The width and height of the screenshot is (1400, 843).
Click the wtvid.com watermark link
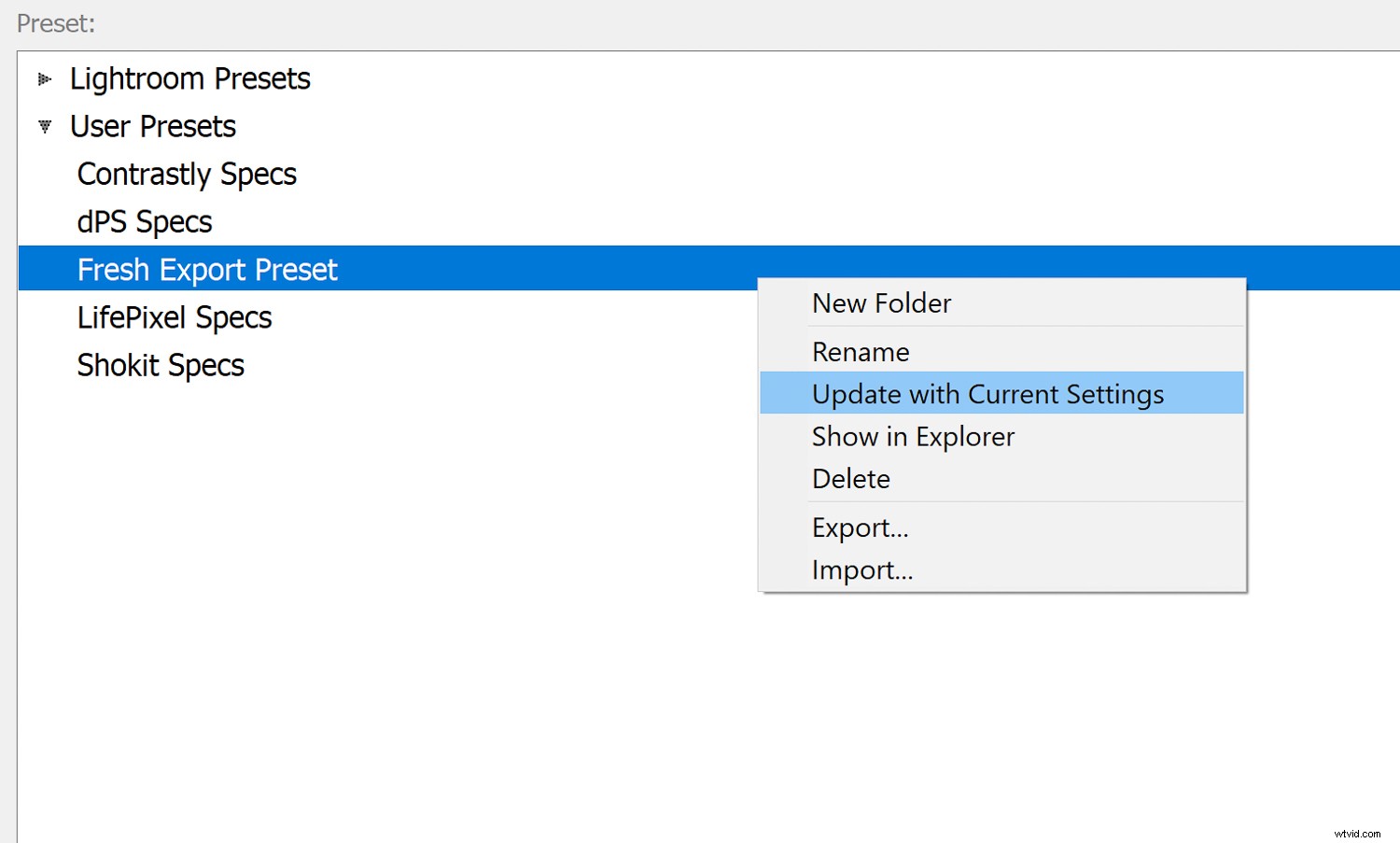(x=1358, y=833)
